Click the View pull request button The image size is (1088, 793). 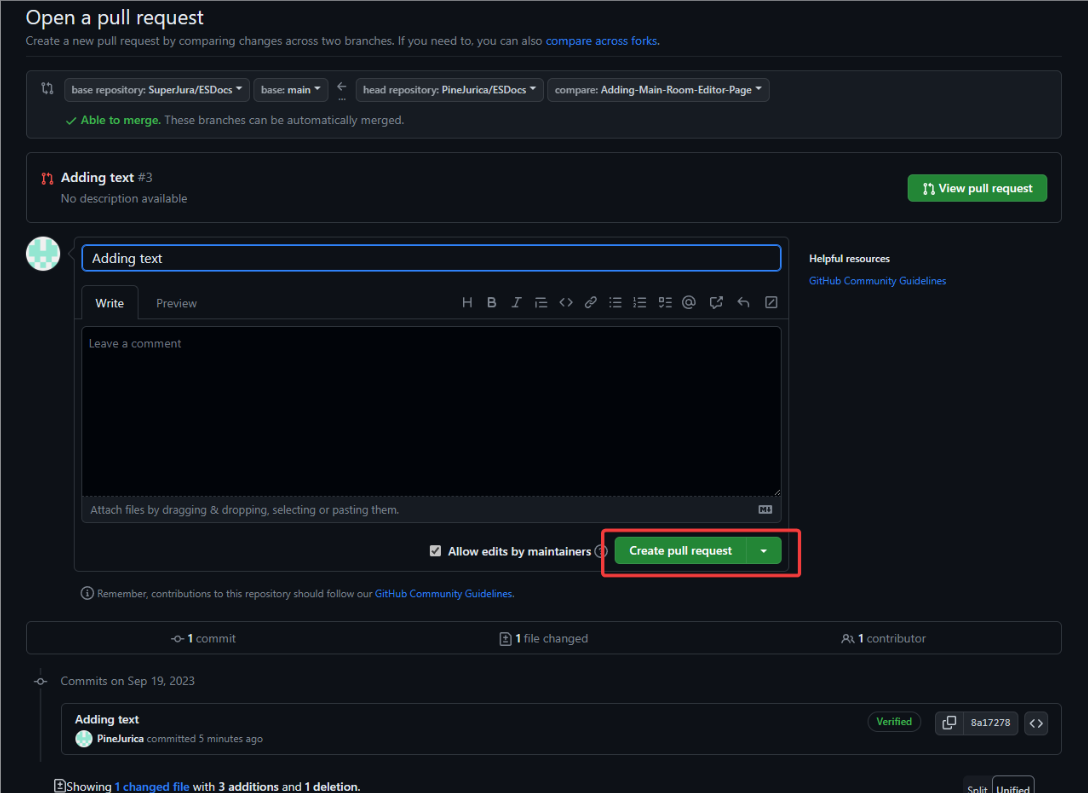[977, 188]
